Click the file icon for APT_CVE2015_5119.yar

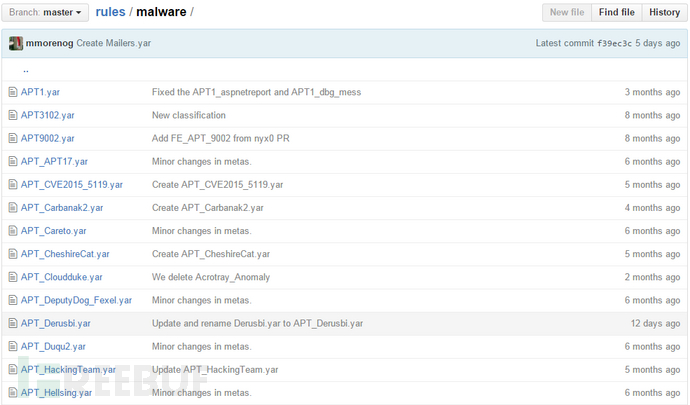pos(13,184)
